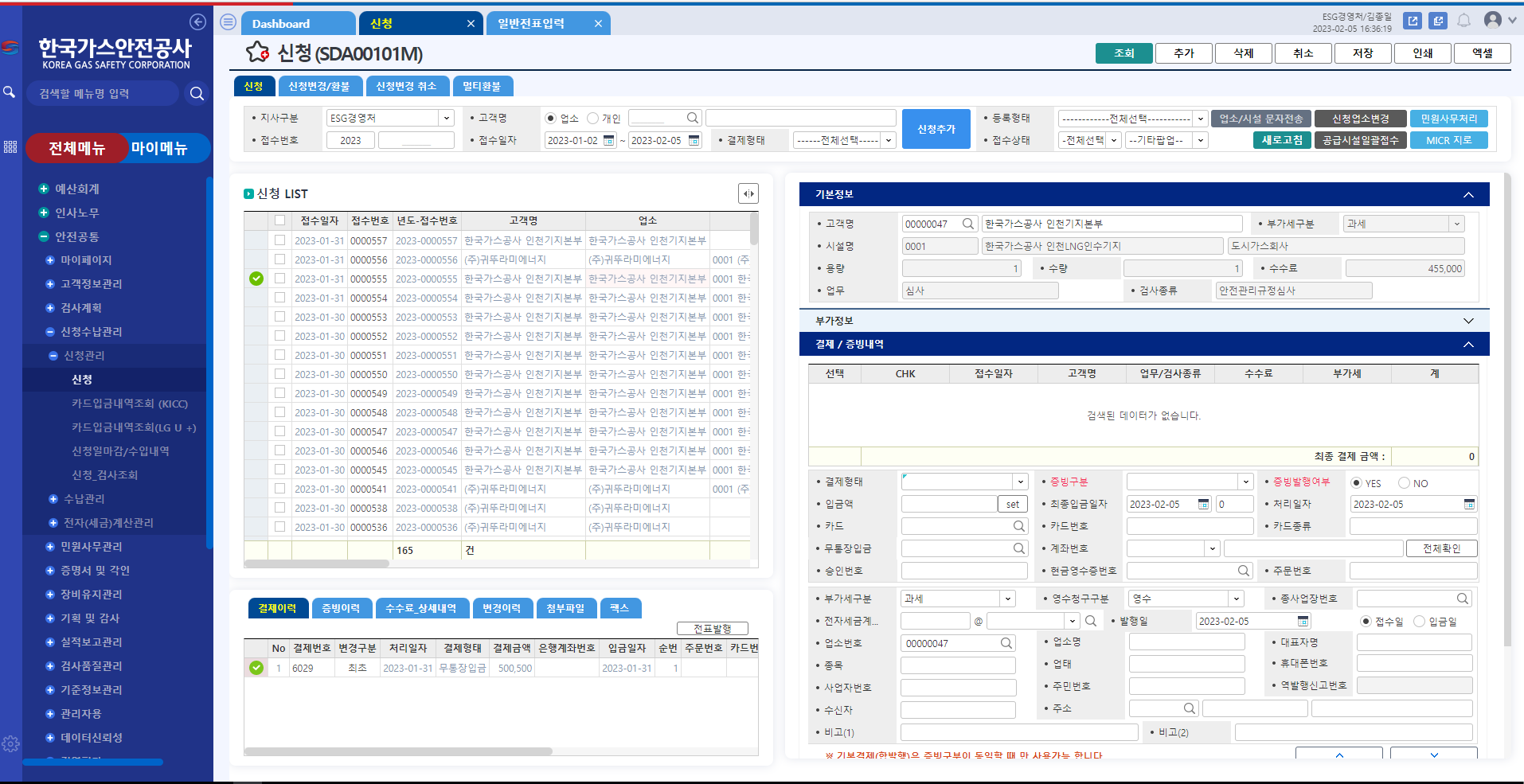Screen dimensions: 1524x784
Task: Click magnifier icon next to 고객명 code 00000047
Action: click(x=967, y=224)
